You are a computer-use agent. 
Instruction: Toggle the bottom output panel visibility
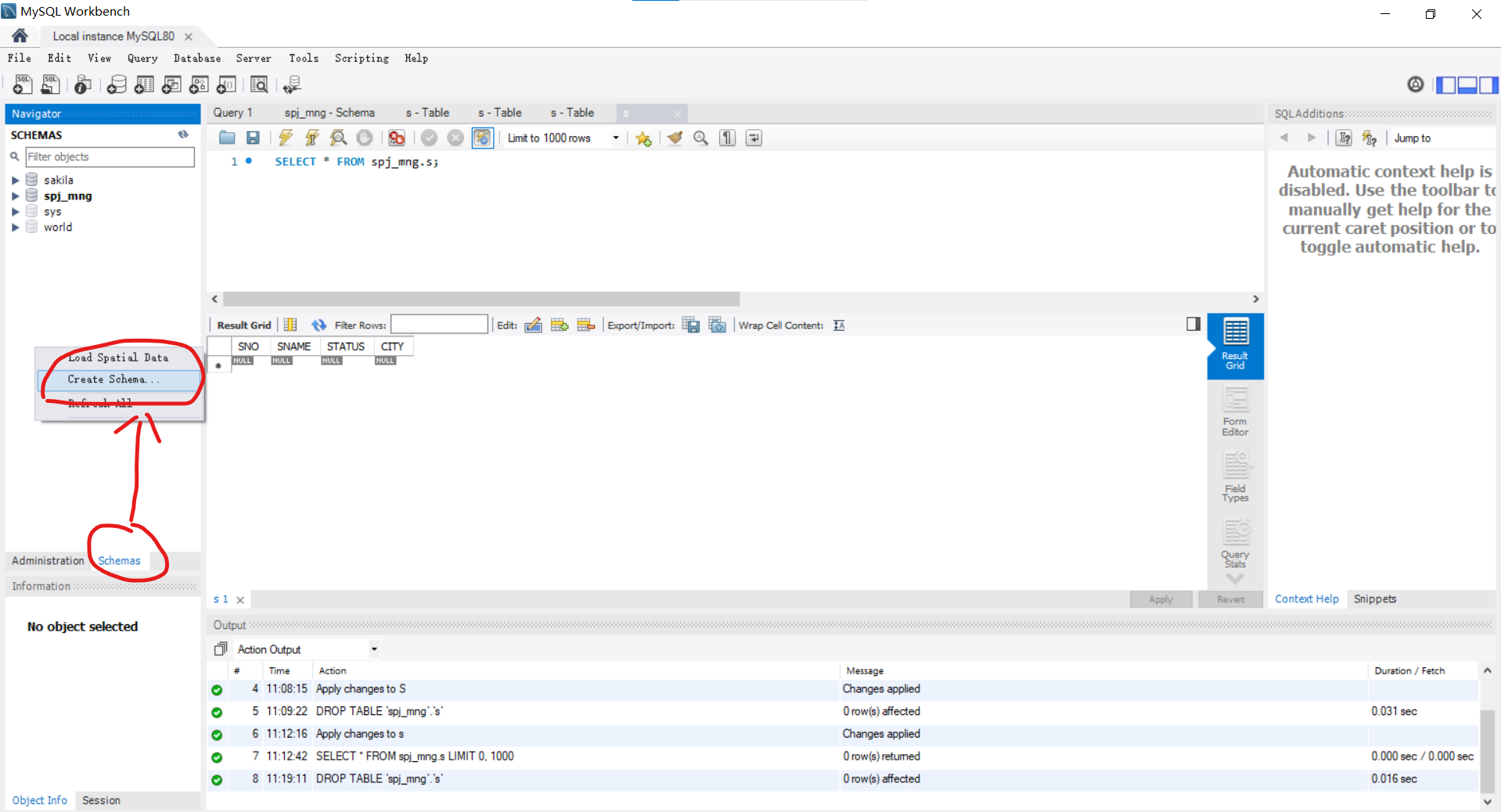coord(1467,84)
